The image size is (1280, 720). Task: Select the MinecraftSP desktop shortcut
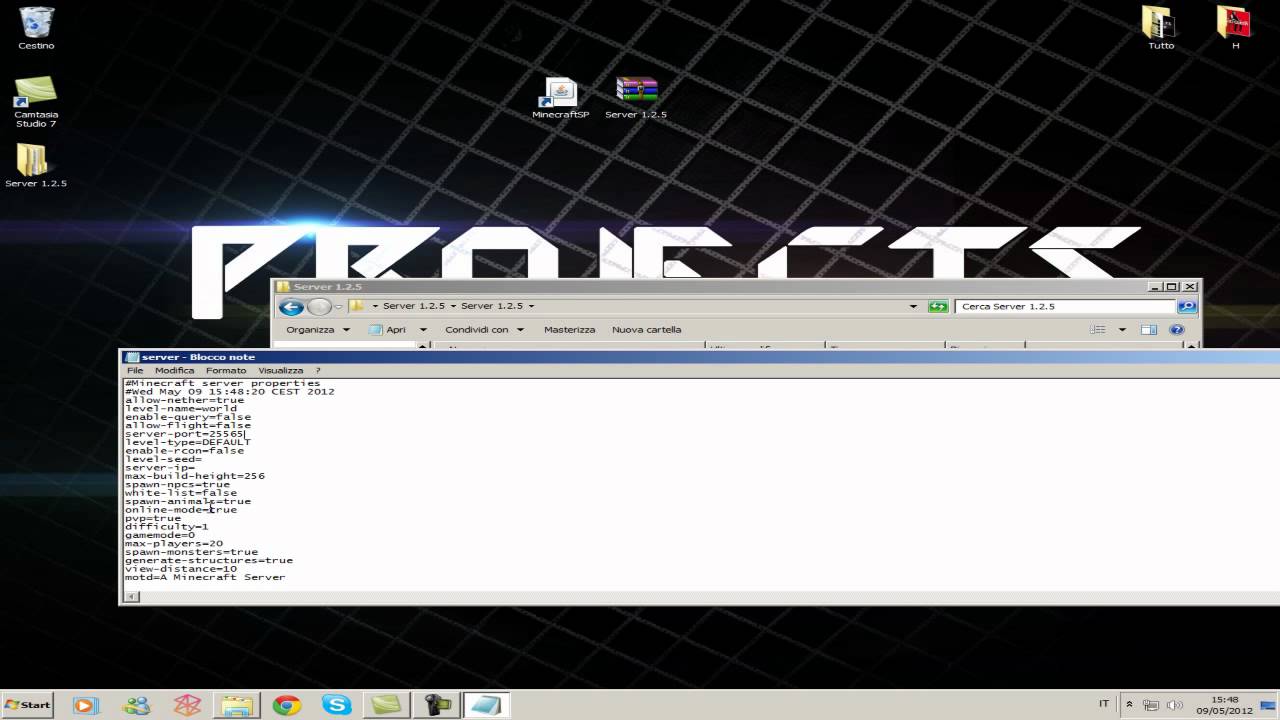point(560,98)
